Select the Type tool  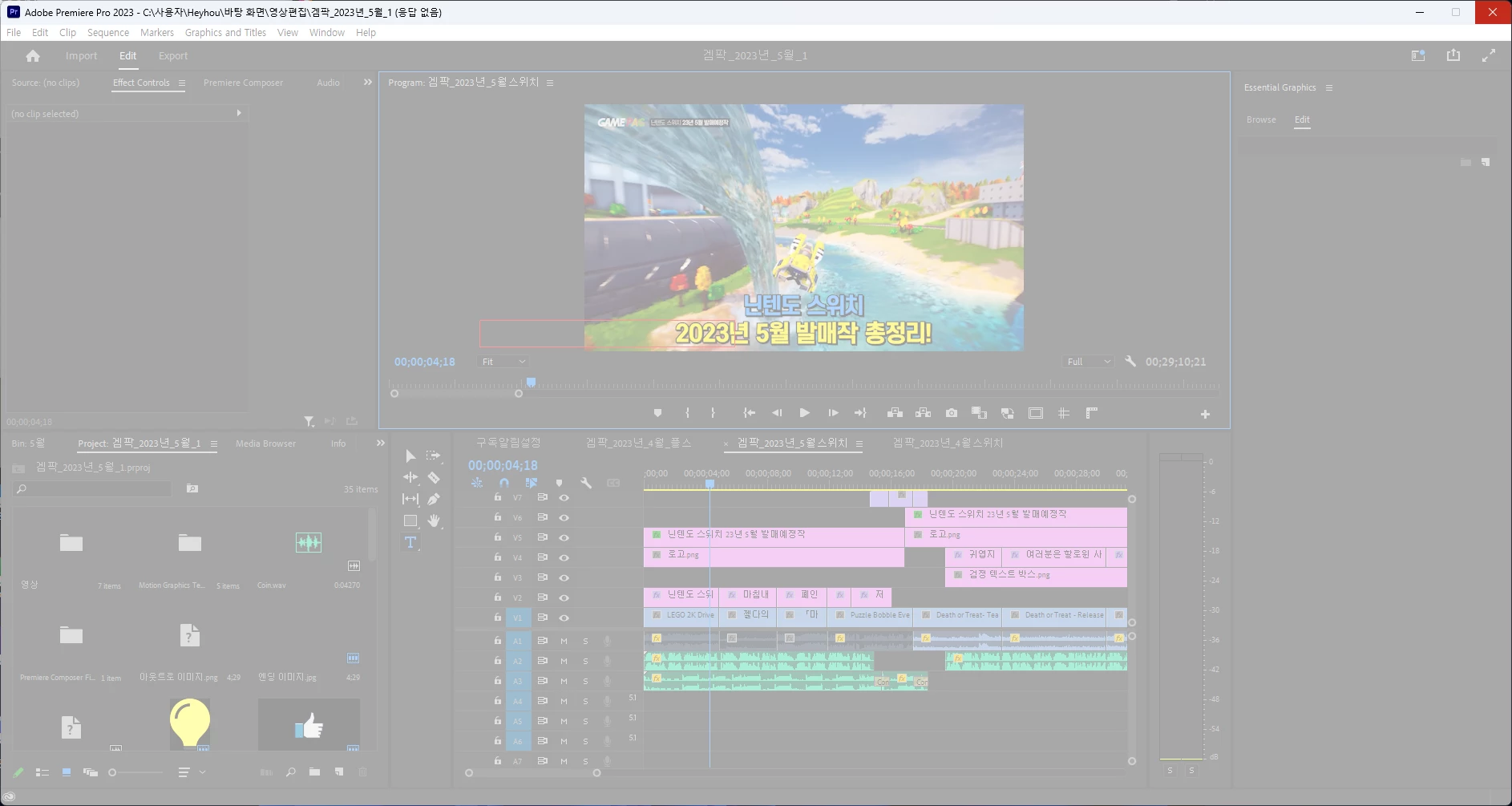pos(410,542)
